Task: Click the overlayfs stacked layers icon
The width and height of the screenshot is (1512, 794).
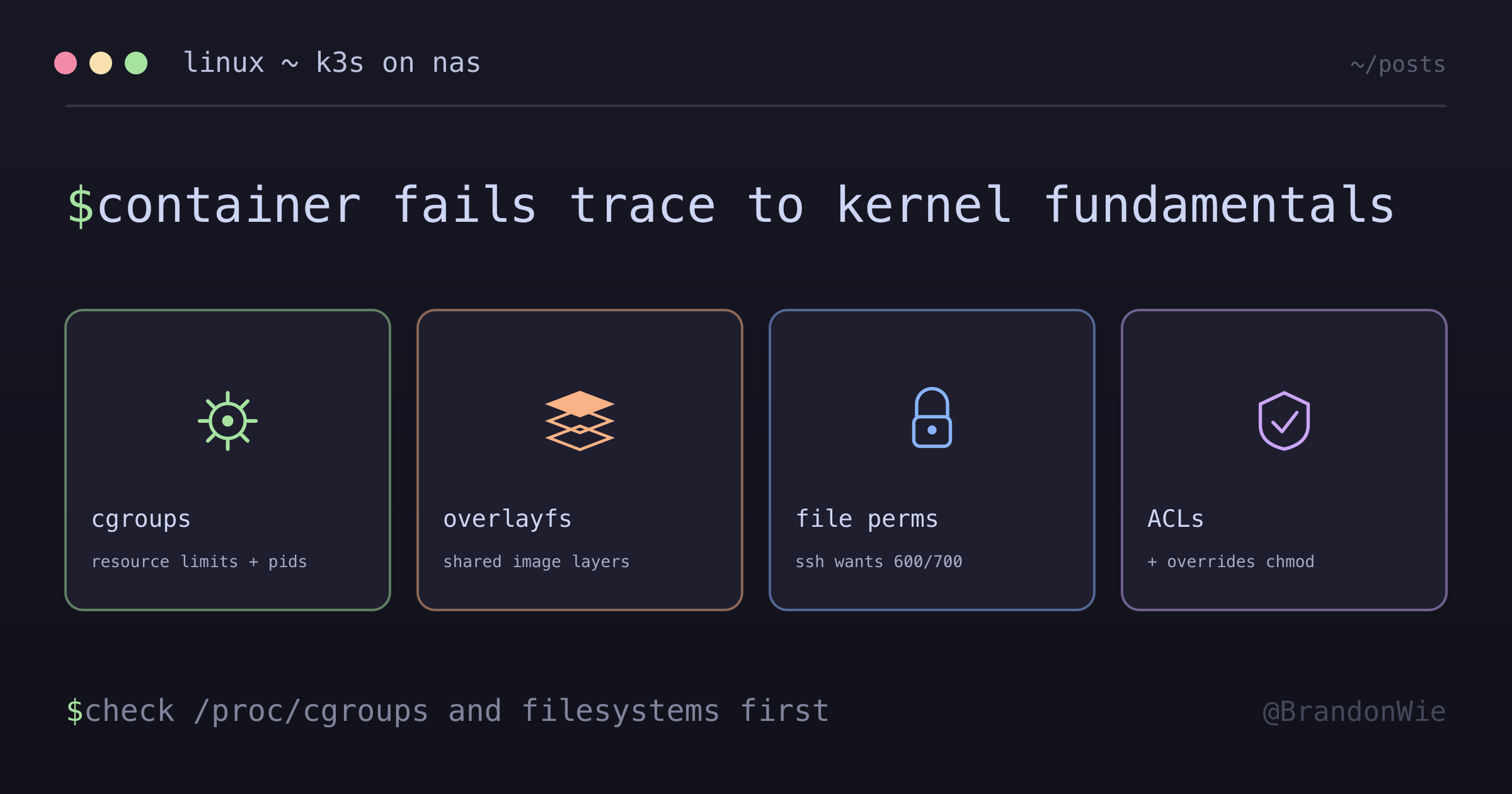Action: (580, 421)
